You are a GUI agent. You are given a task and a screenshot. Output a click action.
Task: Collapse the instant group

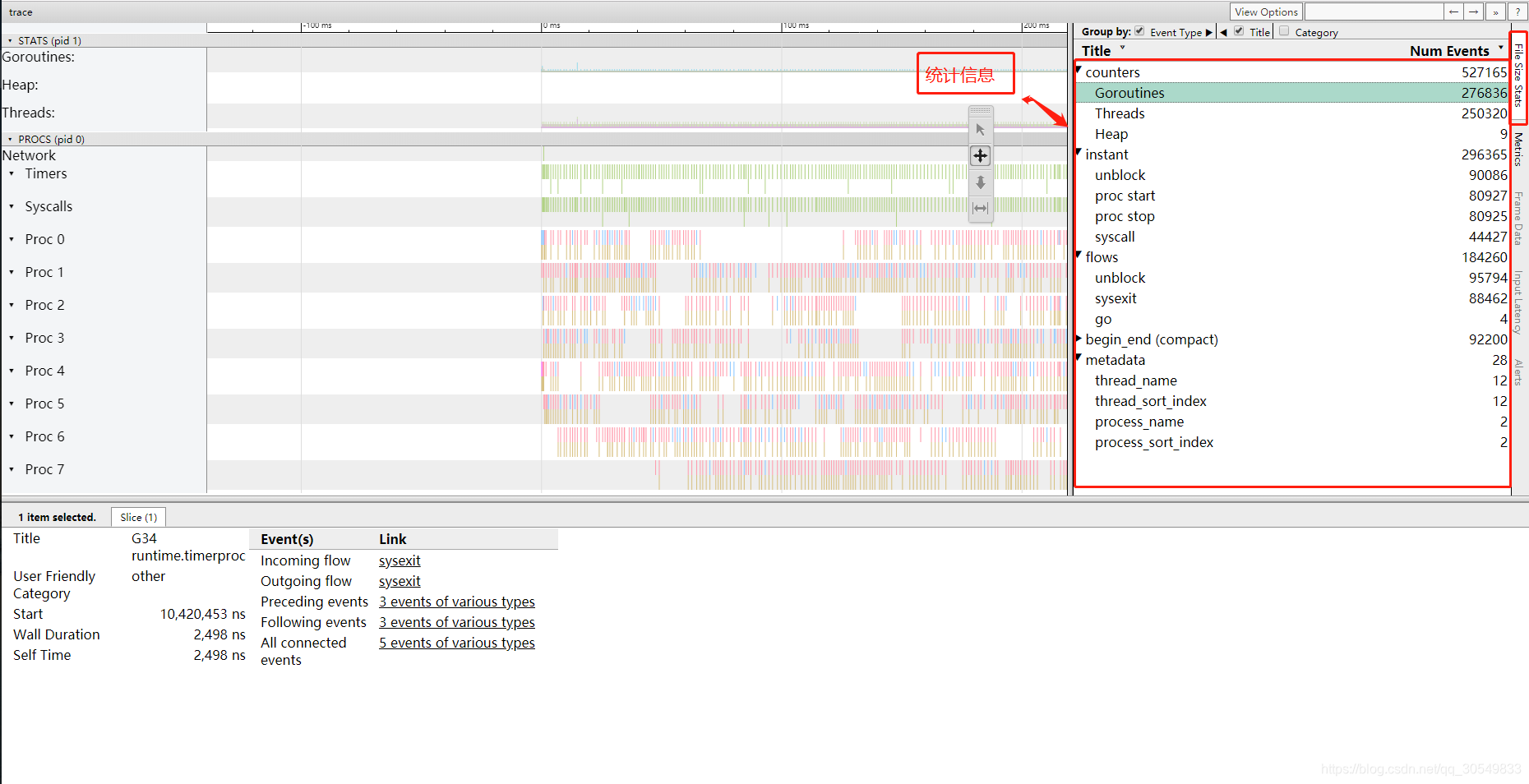[1079, 153]
